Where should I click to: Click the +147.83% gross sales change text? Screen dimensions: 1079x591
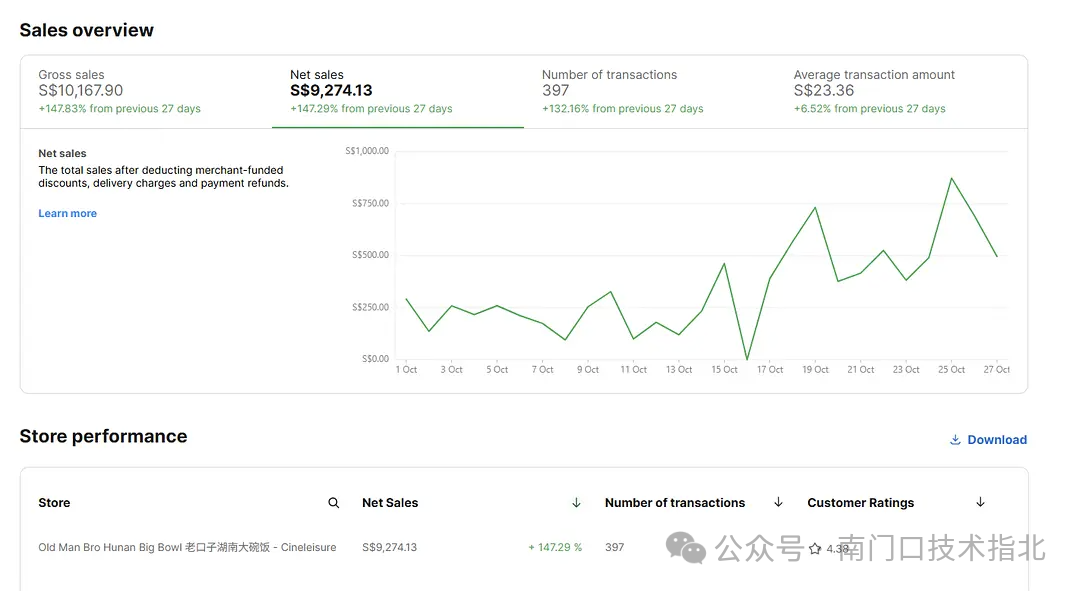point(120,109)
